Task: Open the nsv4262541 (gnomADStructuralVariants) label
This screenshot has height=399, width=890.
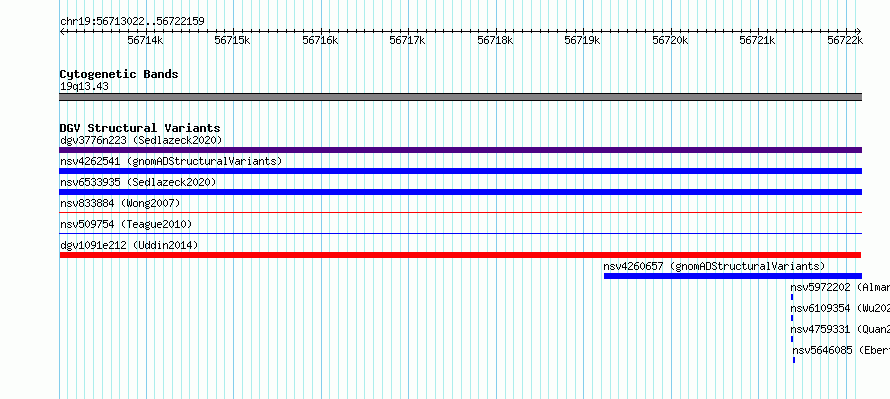Action: click(171, 161)
